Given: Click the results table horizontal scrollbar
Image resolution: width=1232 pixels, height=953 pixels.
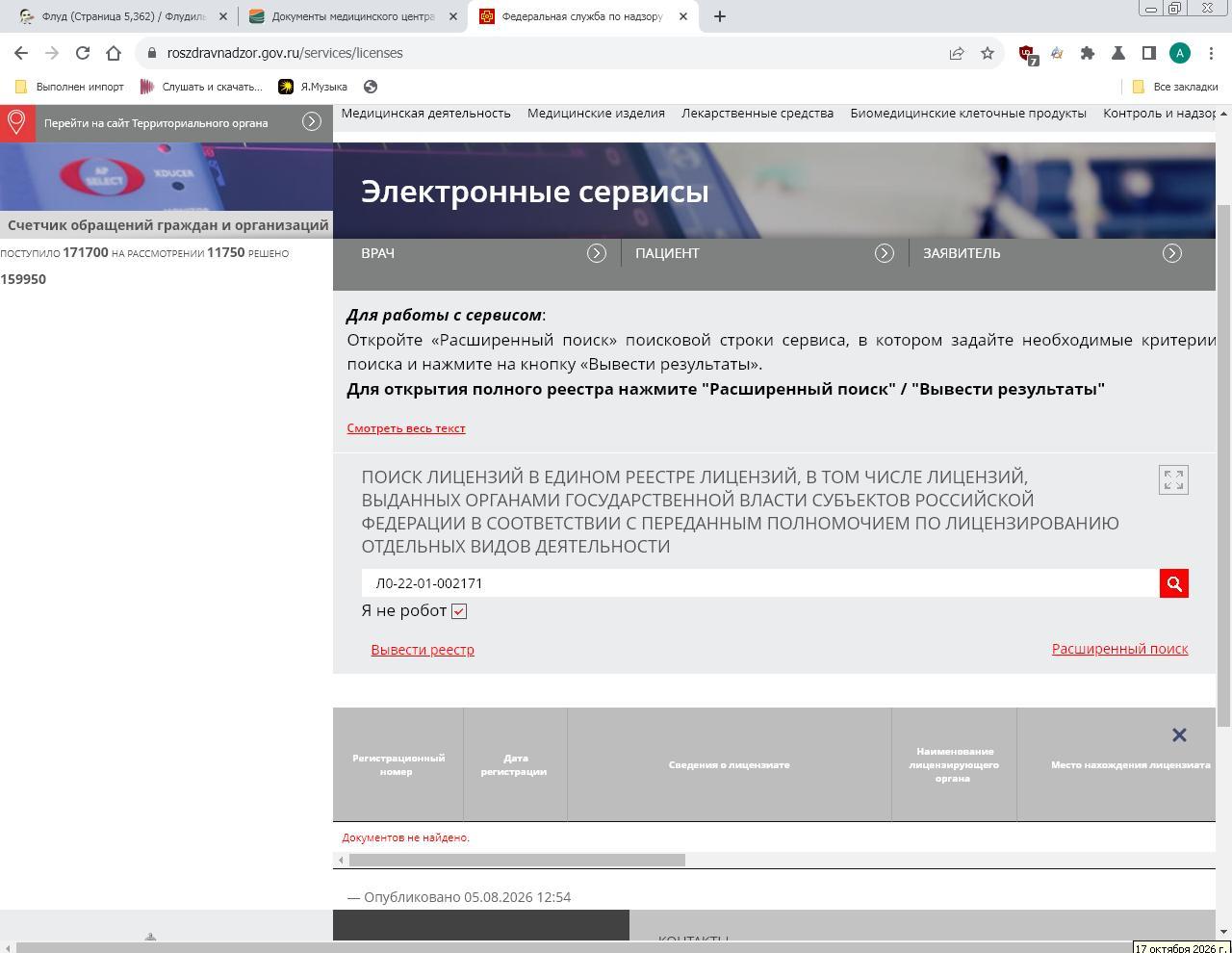Looking at the screenshot, I should click(517, 860).
